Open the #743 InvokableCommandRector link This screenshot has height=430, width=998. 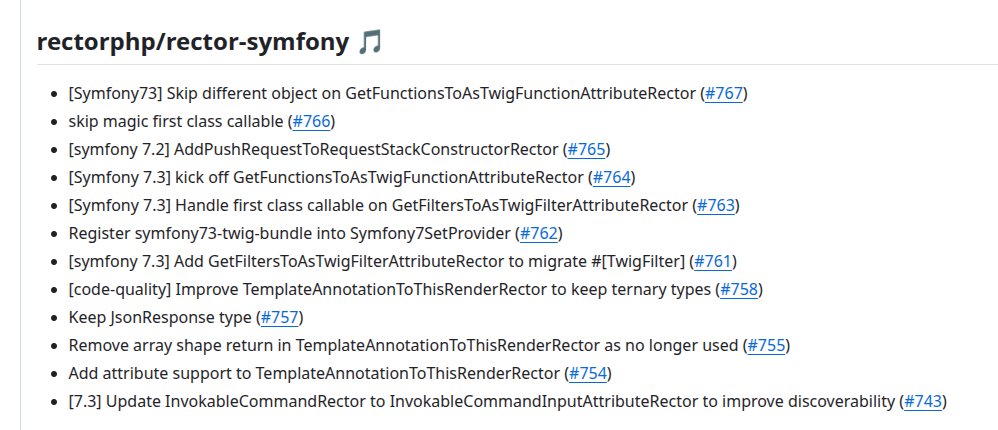(x=924, y=401)
